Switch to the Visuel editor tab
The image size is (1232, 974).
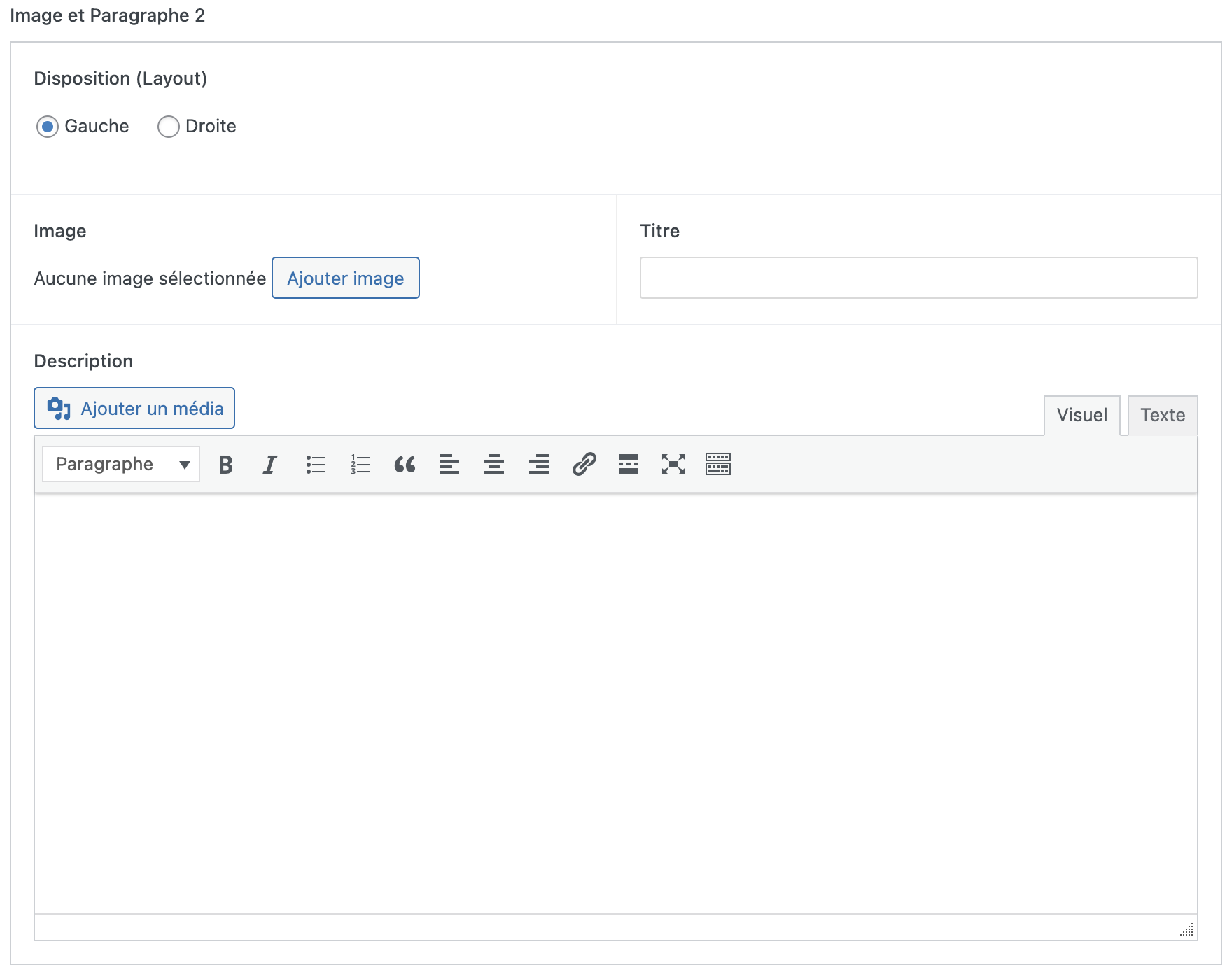coord(1081,416)
